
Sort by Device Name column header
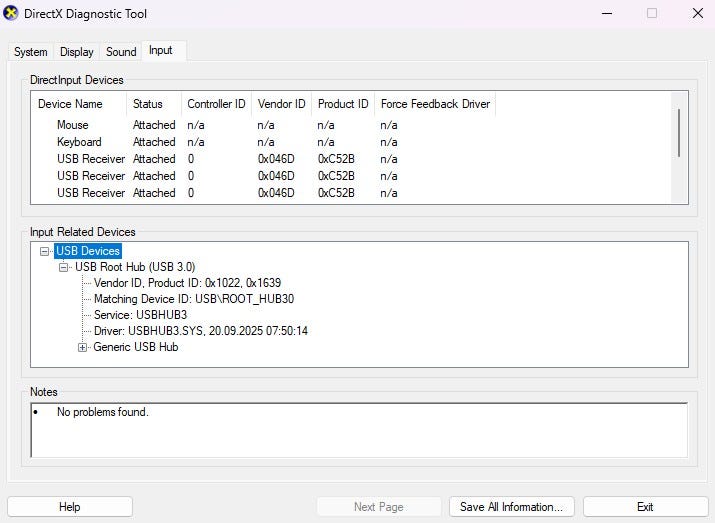click(x=70, y=104)
